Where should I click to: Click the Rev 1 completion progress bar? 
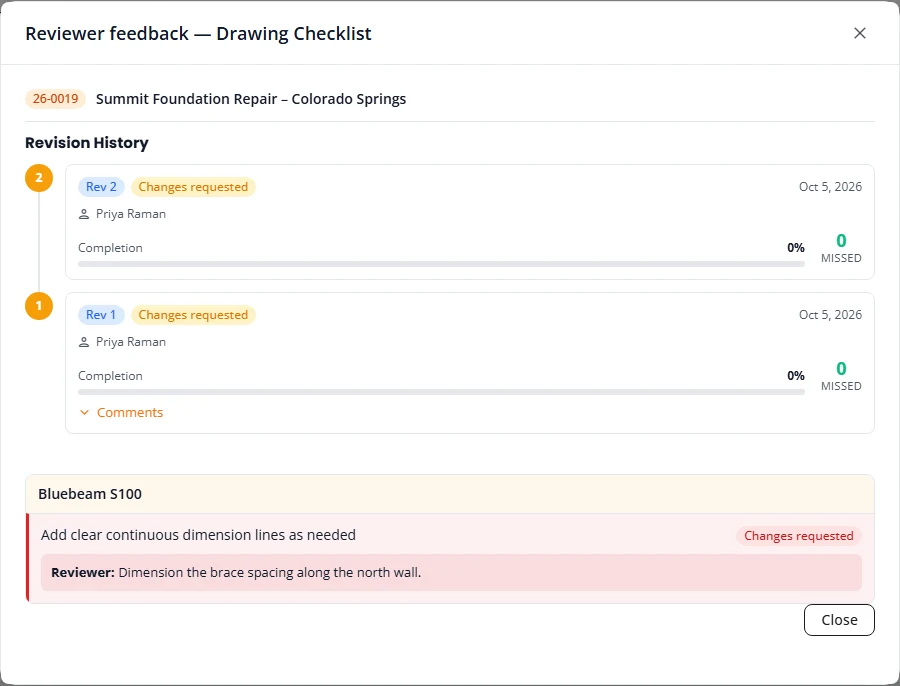click(x=441, y=392)
